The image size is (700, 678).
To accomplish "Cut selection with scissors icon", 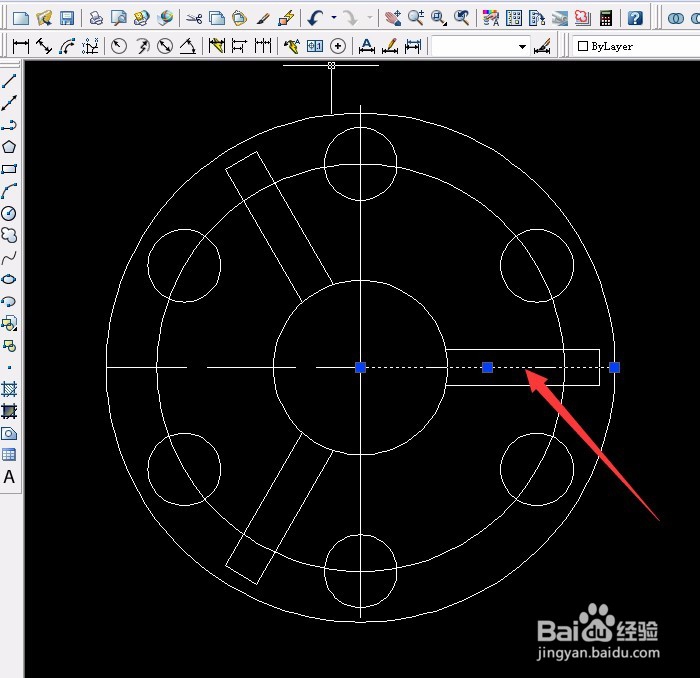I will (194, 18).
